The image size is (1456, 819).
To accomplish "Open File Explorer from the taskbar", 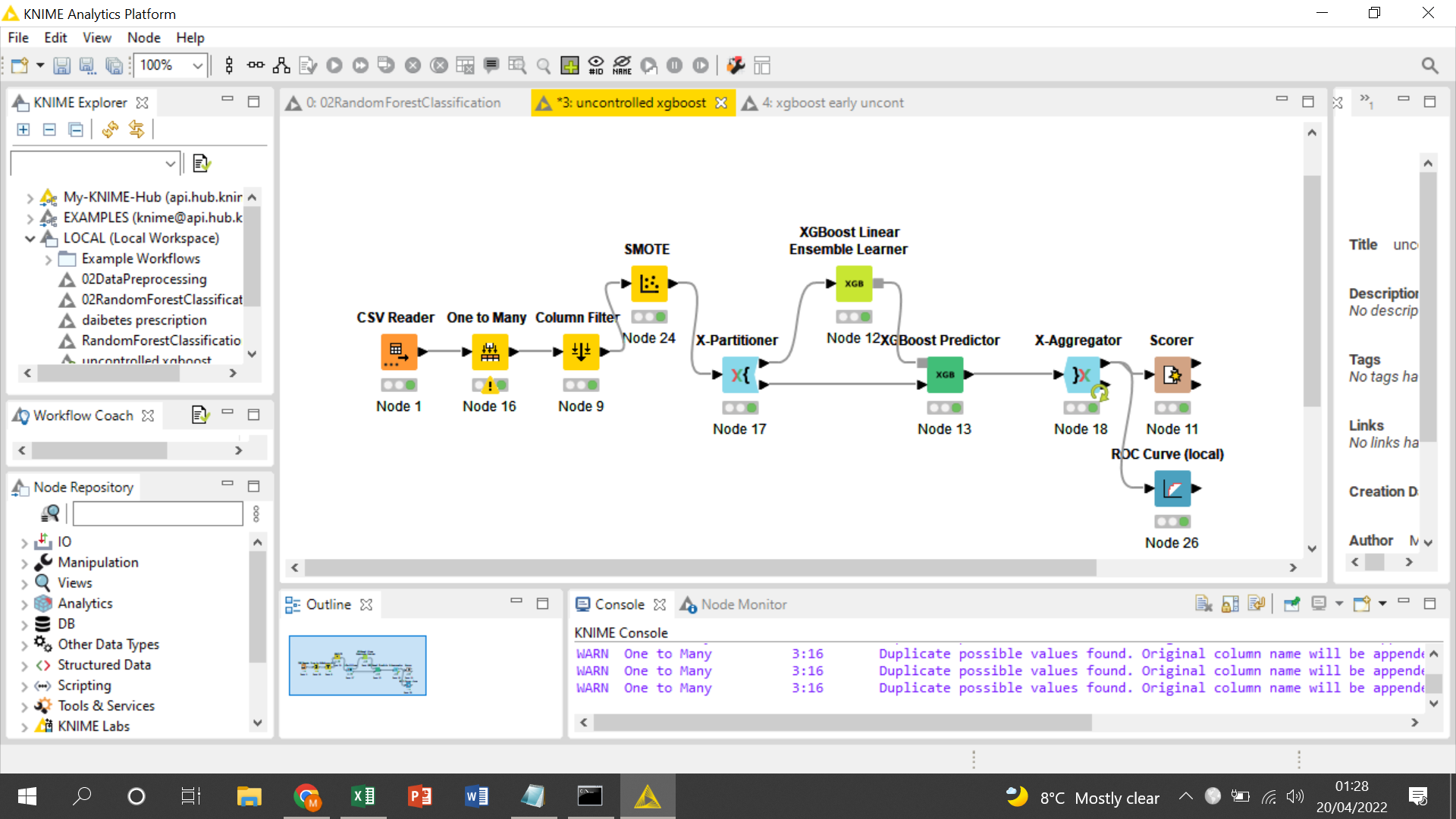I will tap(249, 796).
